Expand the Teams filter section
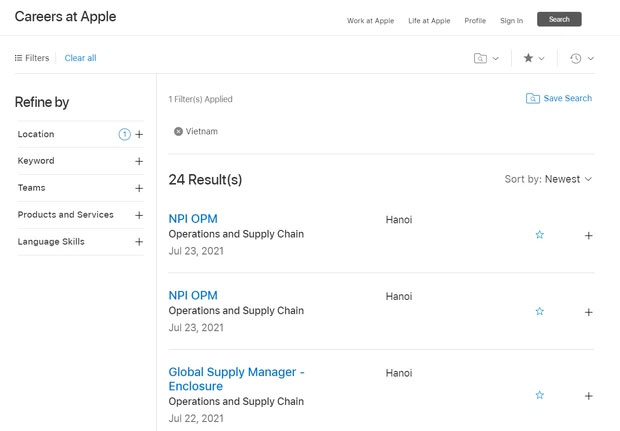The height and width of the screenshot is (431, 620). [139, 188]
